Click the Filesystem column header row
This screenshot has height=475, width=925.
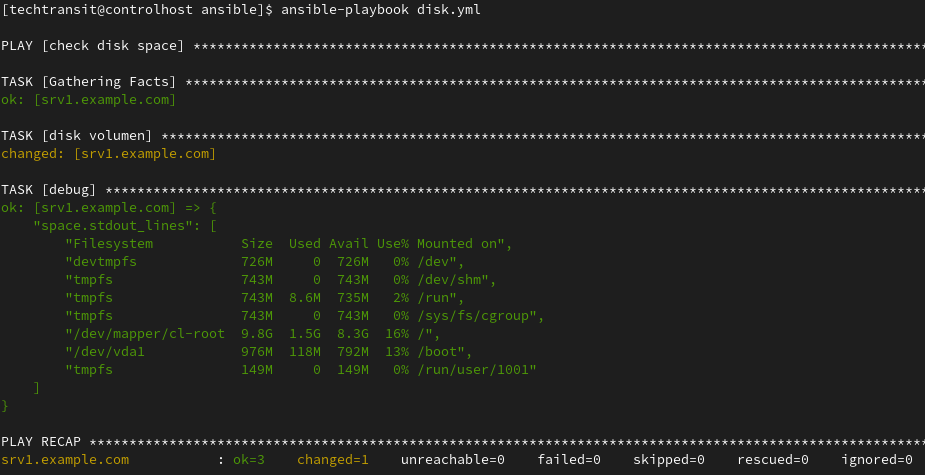(288, 244)
